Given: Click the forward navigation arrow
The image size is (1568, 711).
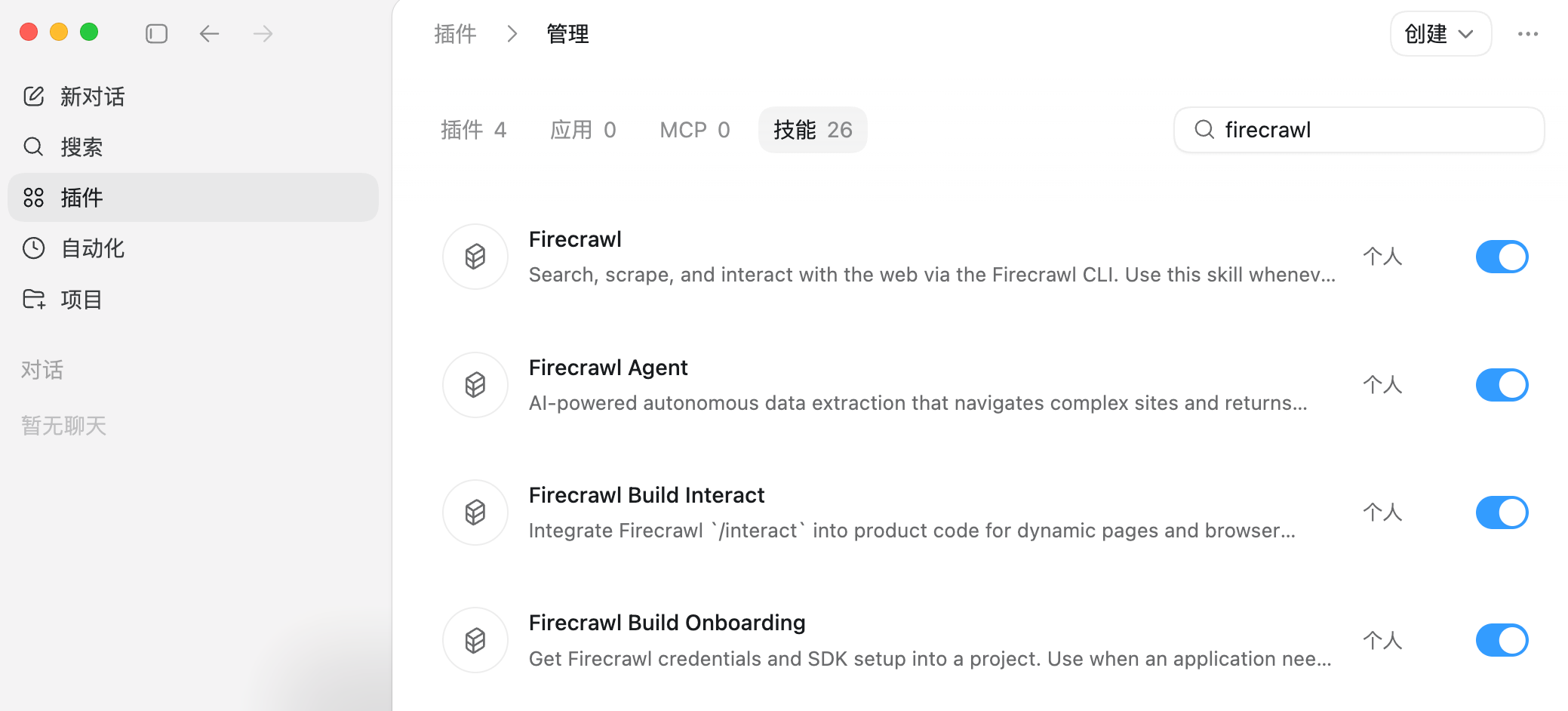Looking at the screenshot, I should point(263,34).
